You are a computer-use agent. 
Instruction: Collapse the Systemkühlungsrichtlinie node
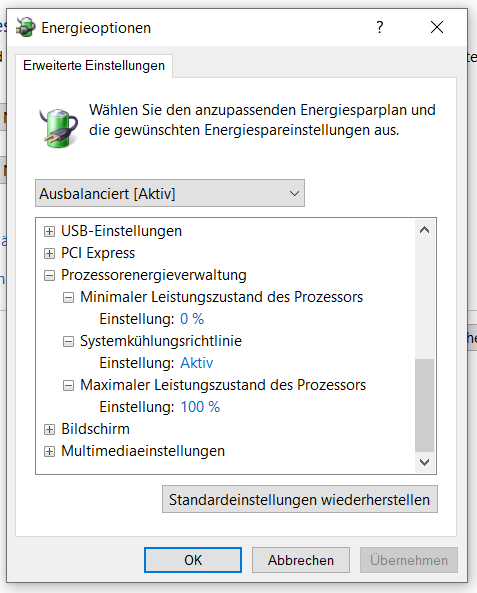pyautogui.click(x=68, y=341)
